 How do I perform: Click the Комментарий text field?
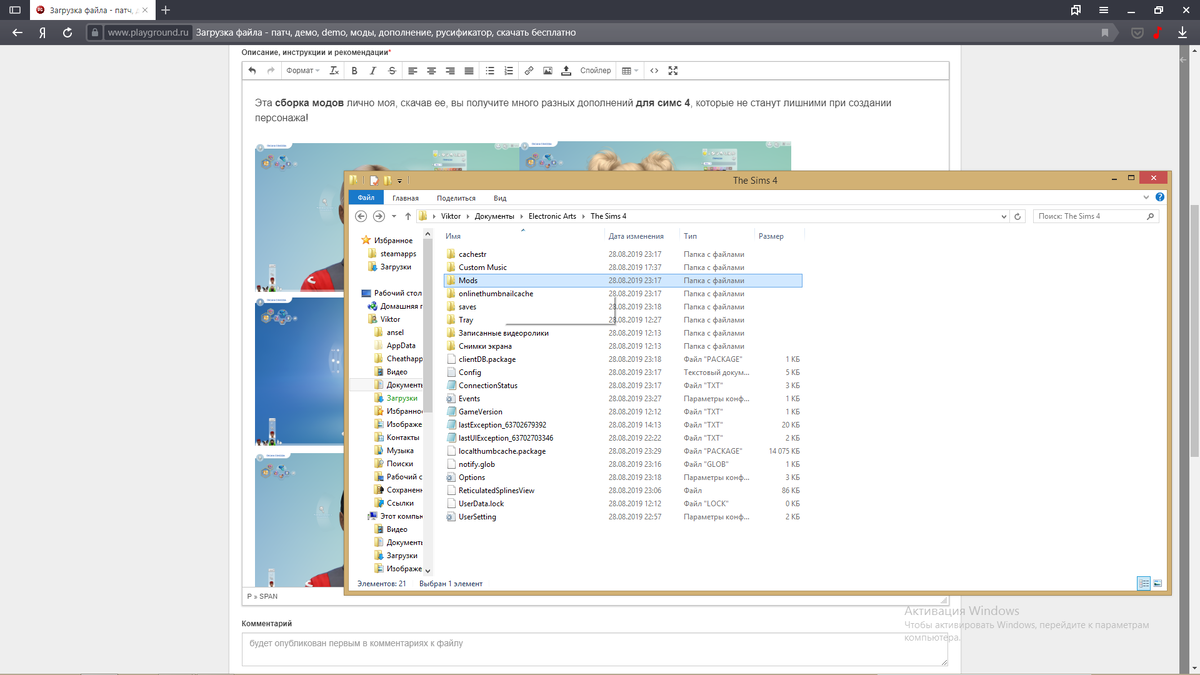coord(594,650)
